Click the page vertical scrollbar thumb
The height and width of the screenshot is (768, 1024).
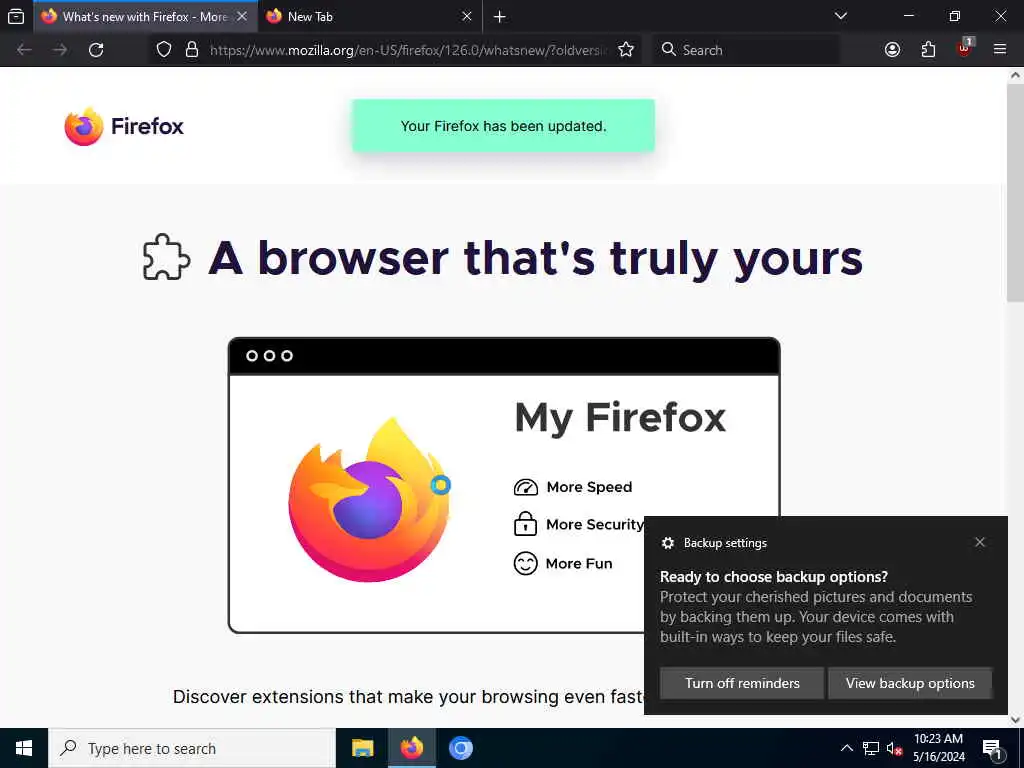tap(1015, 193)
